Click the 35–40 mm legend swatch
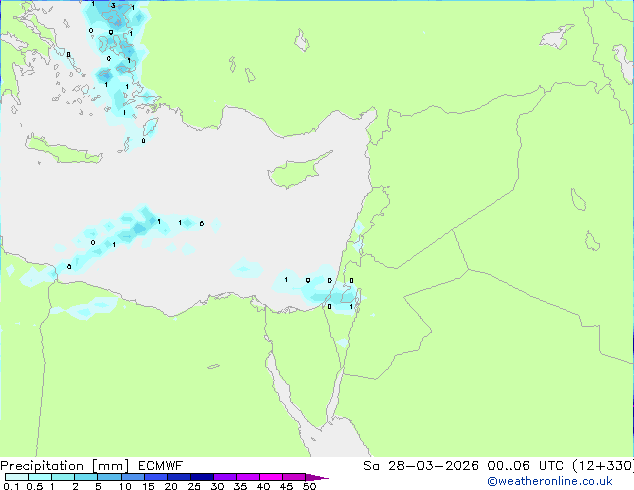 click(x=247, y=477)
